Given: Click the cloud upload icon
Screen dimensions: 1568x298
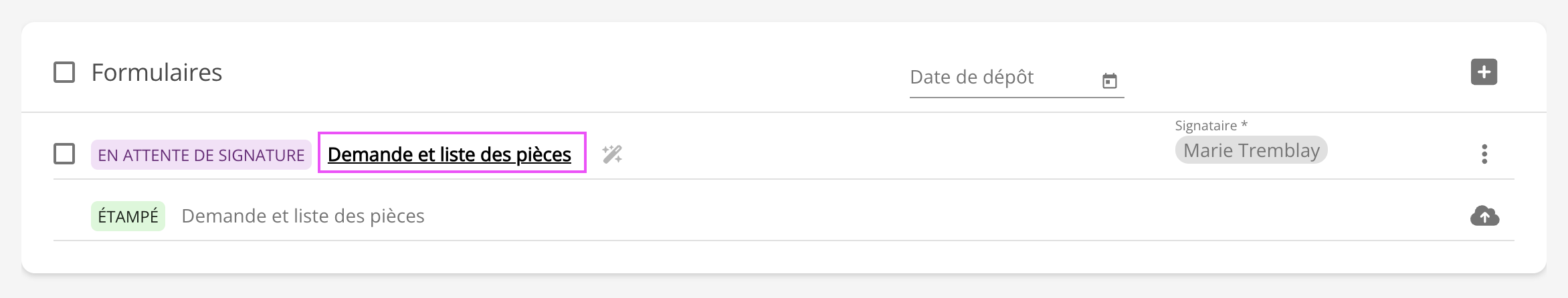Looking at the screenshot, I should (x=1484, y=216).
